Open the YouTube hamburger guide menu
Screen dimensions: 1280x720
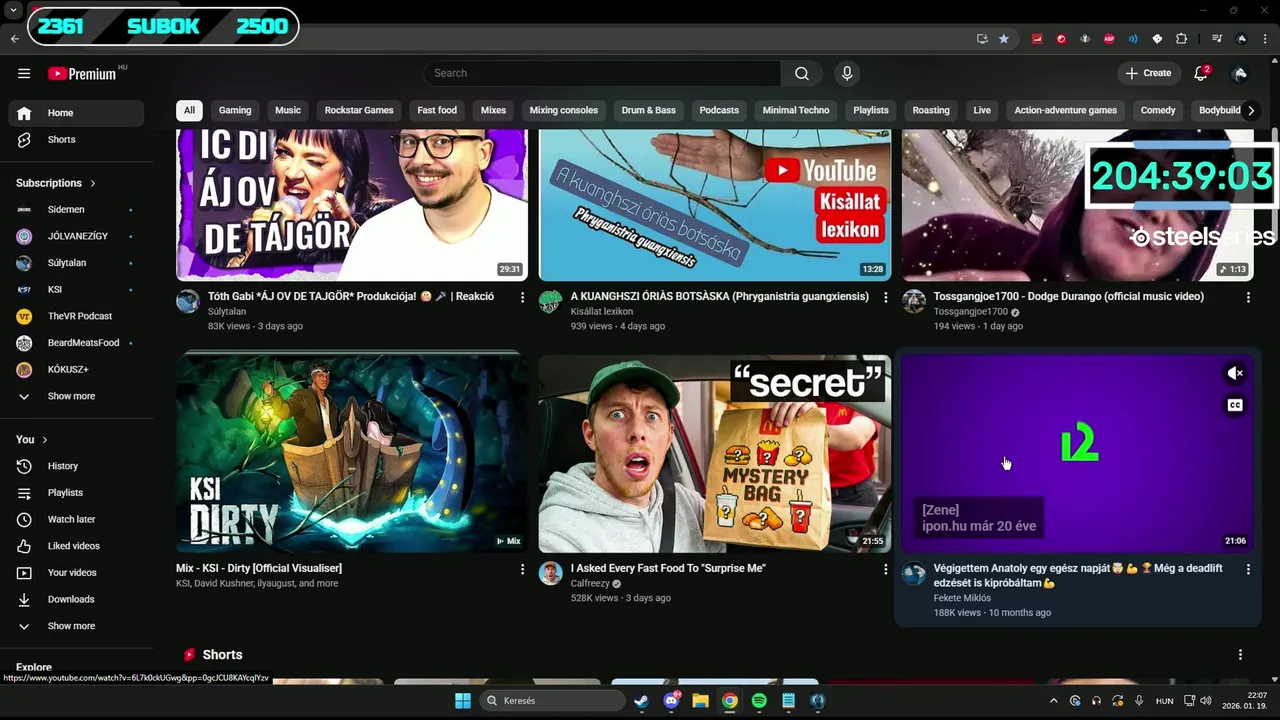coord(24,73)
